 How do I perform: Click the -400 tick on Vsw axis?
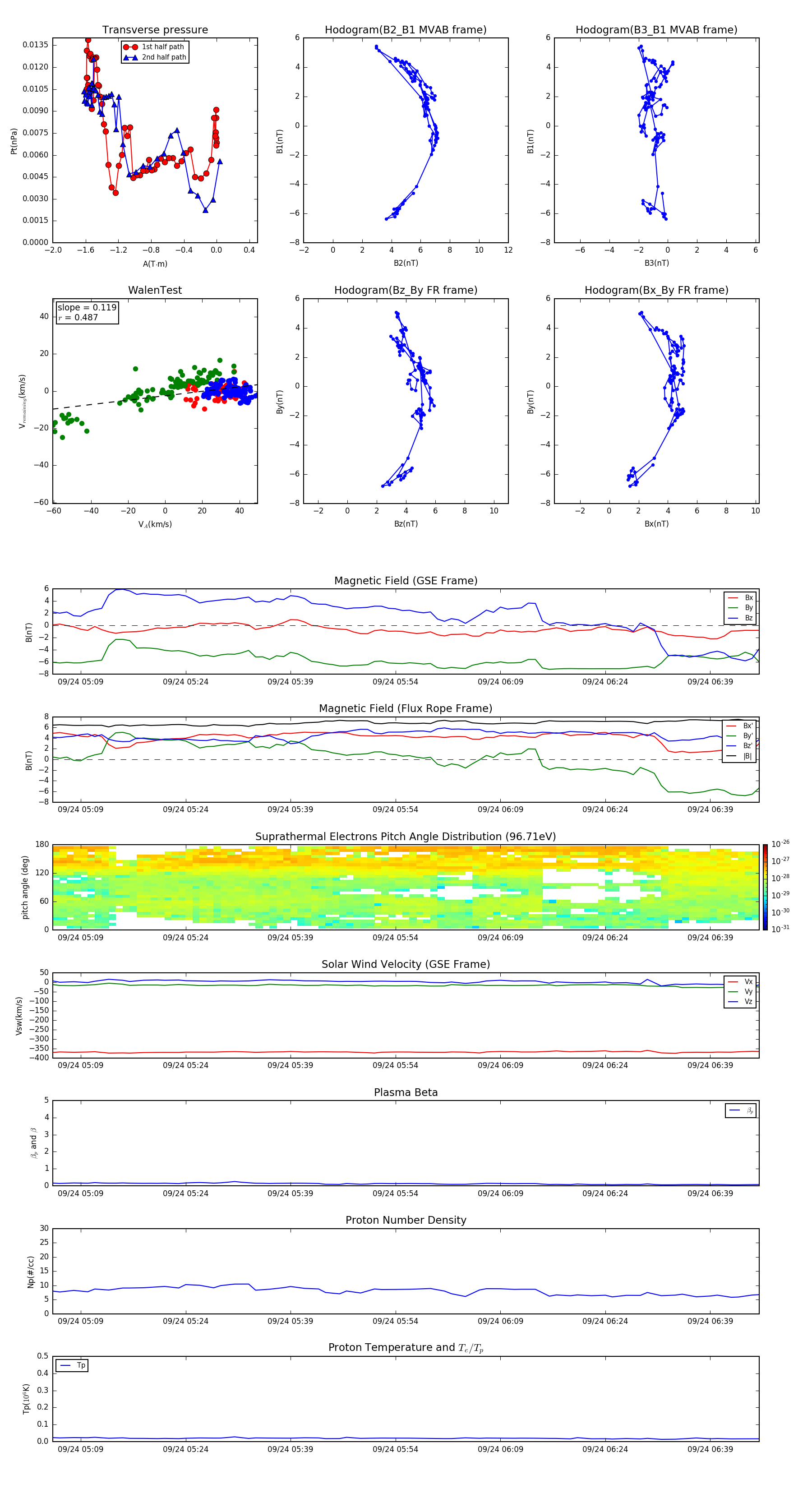click(x=39, y=1058)
